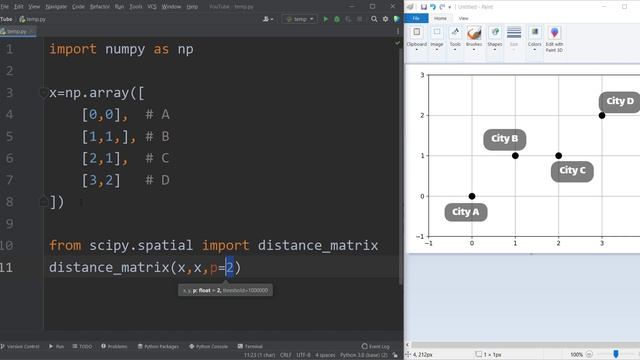Image resolution: width=640 pixels, height=360 pixels.
Task: Click the Redo arrow in Paint
Action: tap(442, 7)
